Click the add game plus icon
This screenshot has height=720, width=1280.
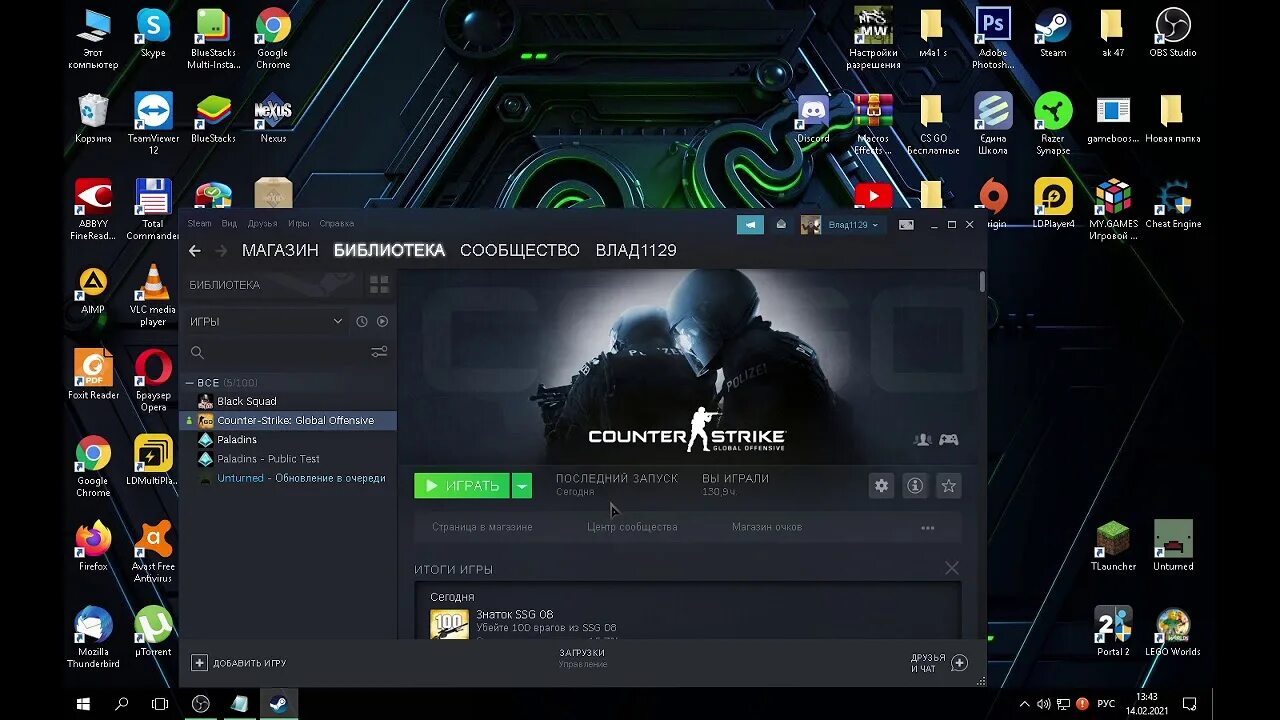[x=199, y=663]
